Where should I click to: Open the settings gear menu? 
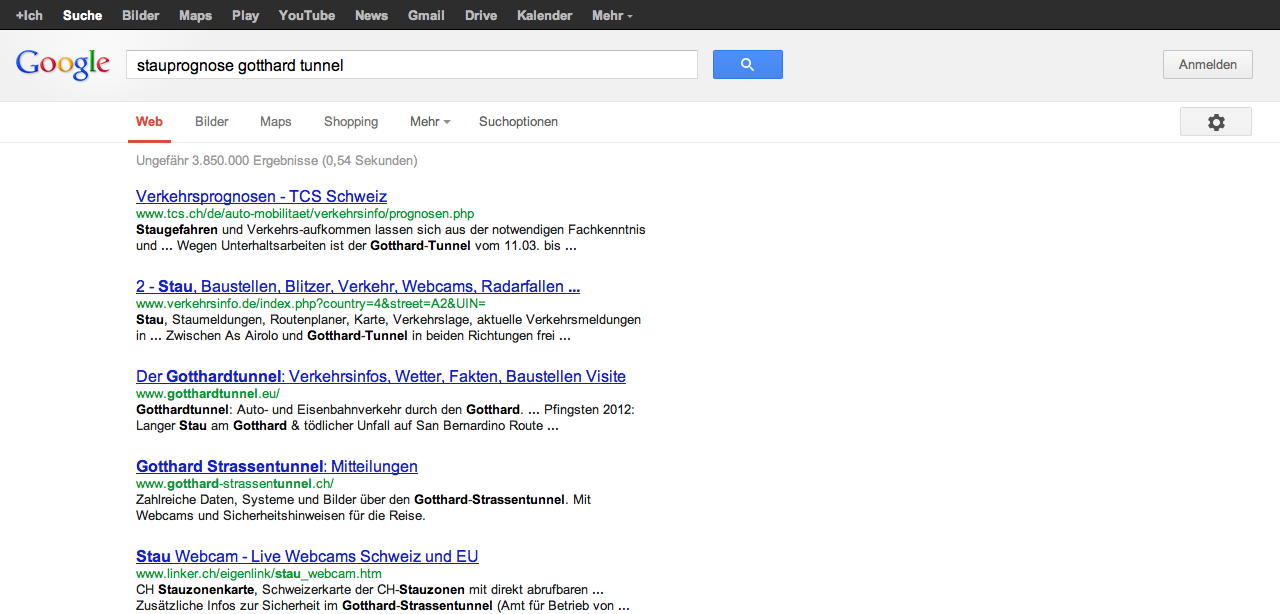click(x=1215, y=122)
